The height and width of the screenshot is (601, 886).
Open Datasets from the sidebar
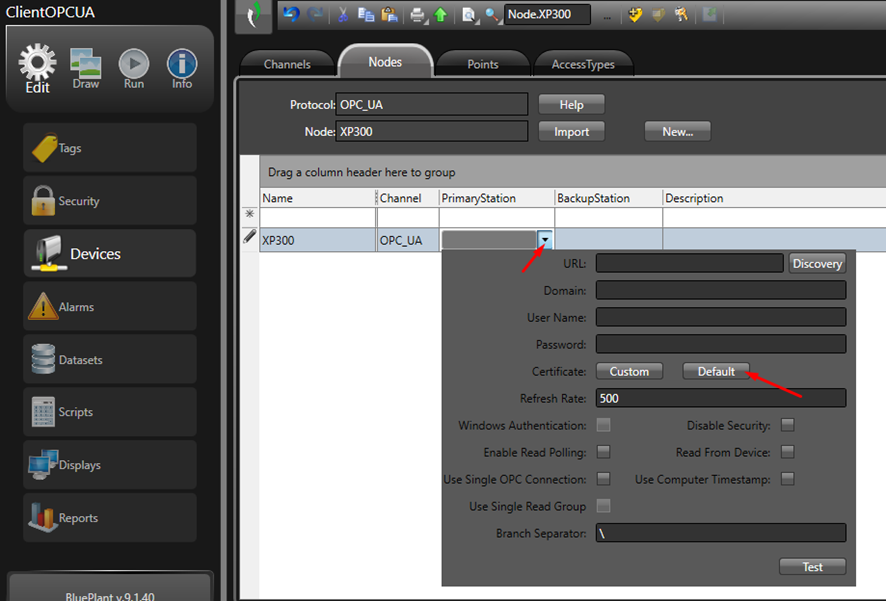(110, 360)
